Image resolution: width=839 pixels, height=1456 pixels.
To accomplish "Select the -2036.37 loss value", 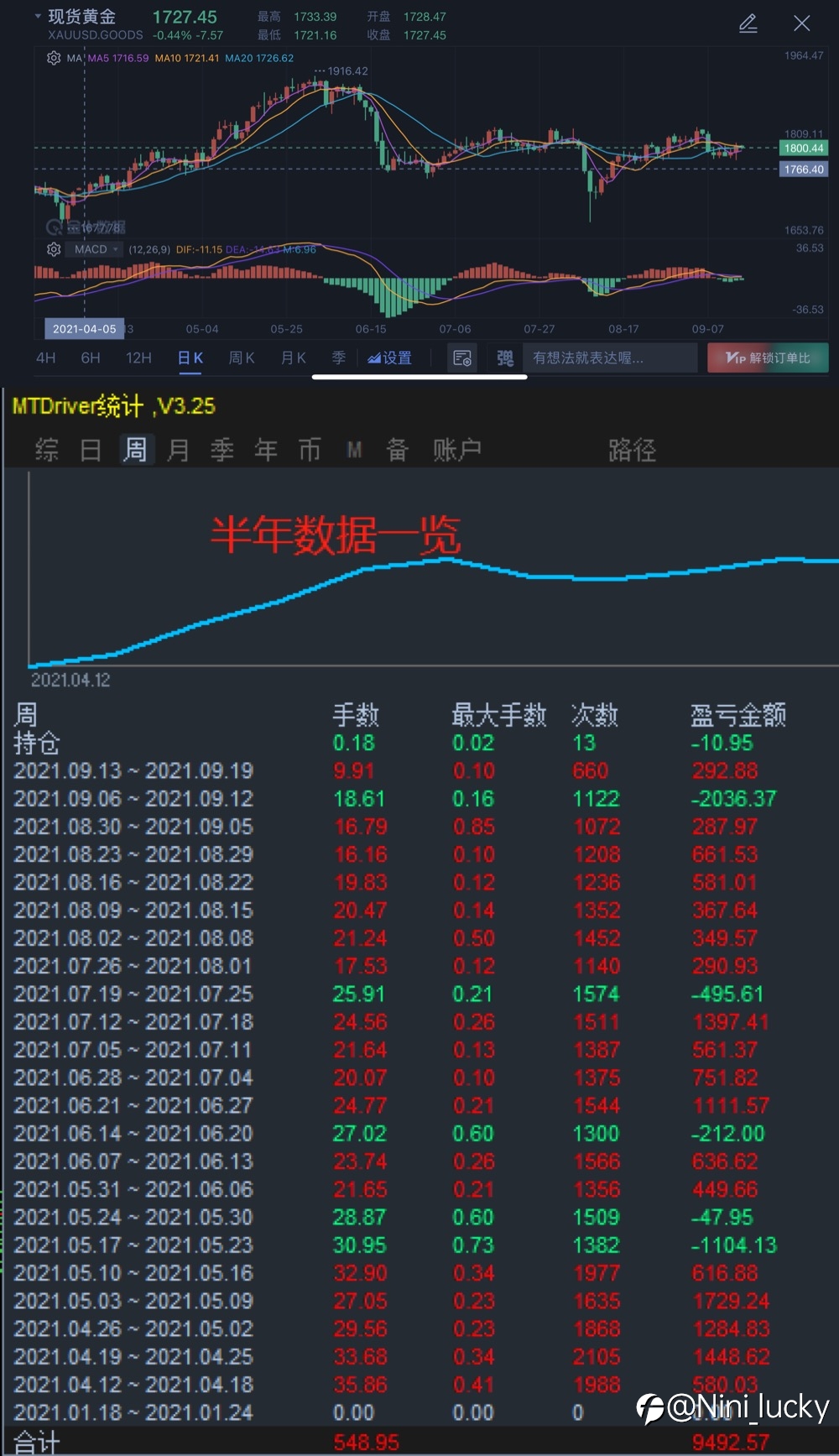I will click(733, 799).
